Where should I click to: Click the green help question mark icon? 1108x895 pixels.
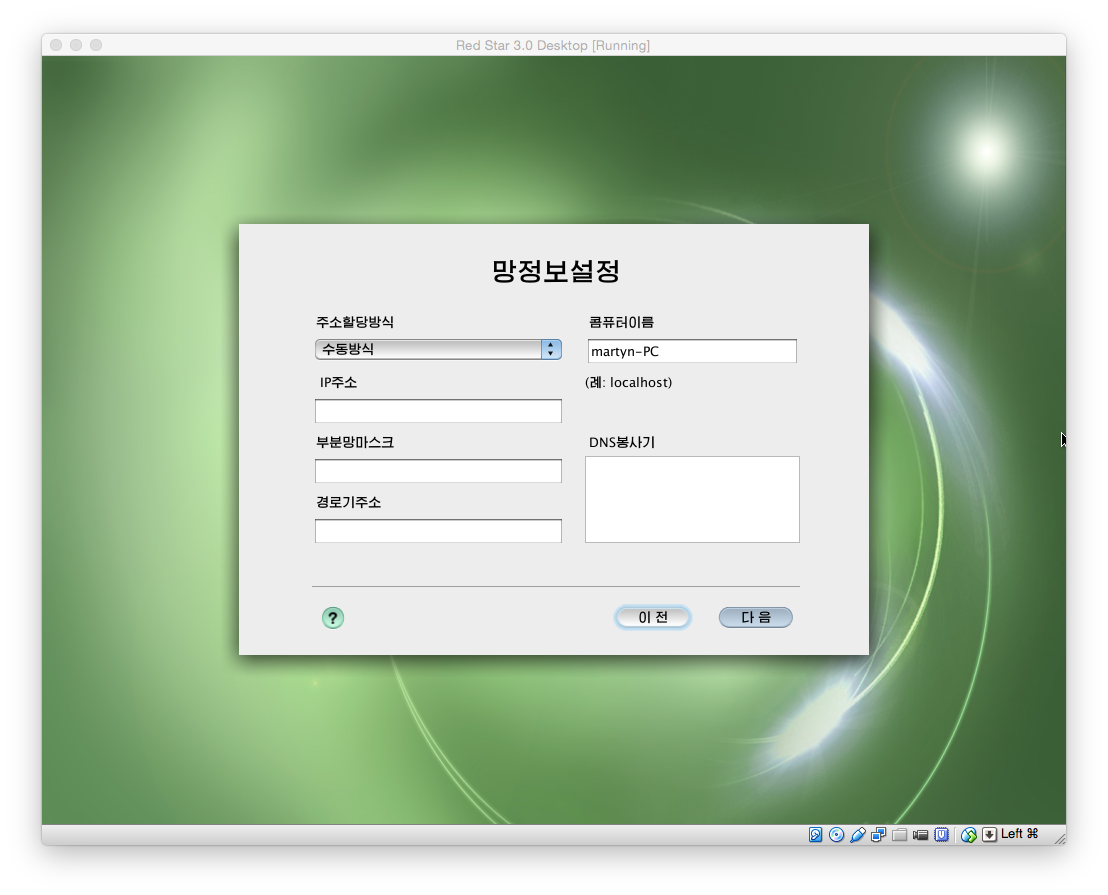pos(333,618)
